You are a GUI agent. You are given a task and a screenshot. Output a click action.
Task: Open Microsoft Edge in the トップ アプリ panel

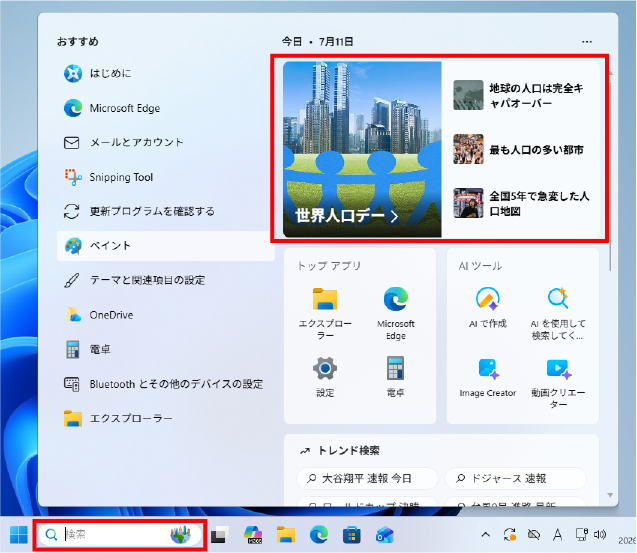pos(396,313)
